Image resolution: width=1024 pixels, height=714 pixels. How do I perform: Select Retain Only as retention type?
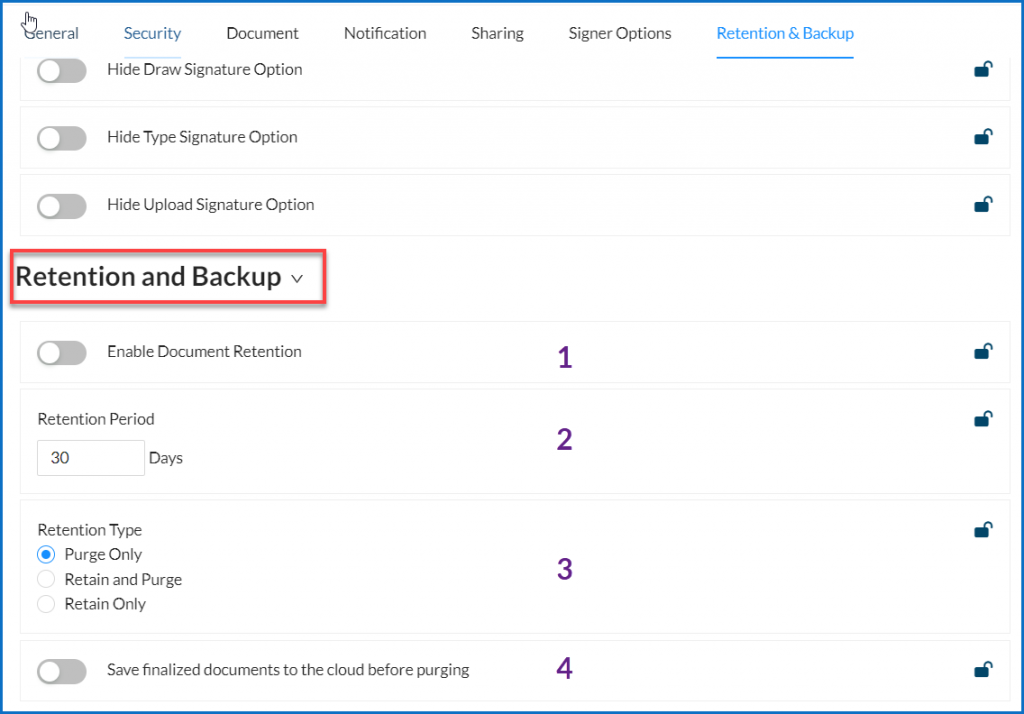click(45, 603)
